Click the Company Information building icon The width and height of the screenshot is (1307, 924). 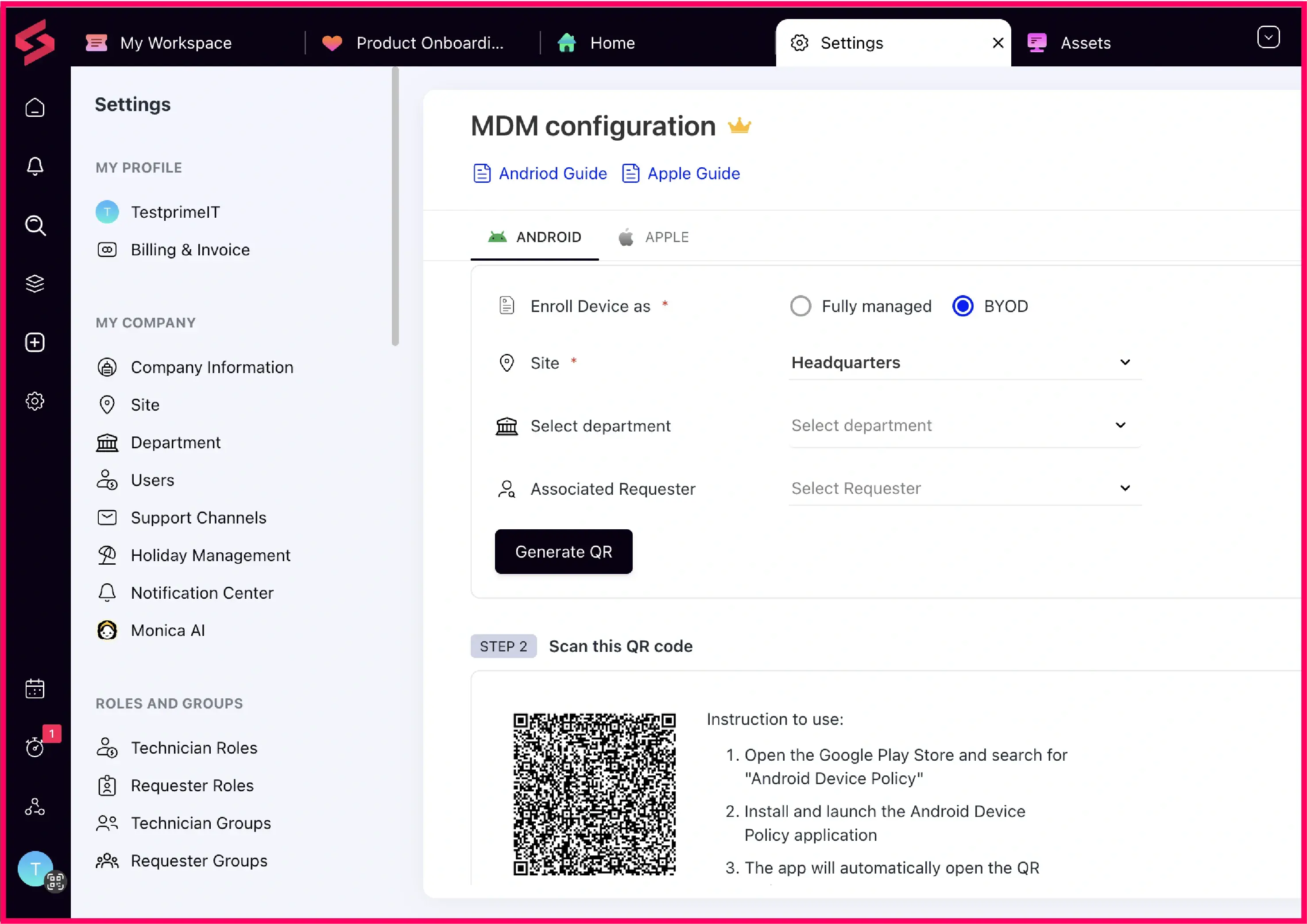point(107,368)
